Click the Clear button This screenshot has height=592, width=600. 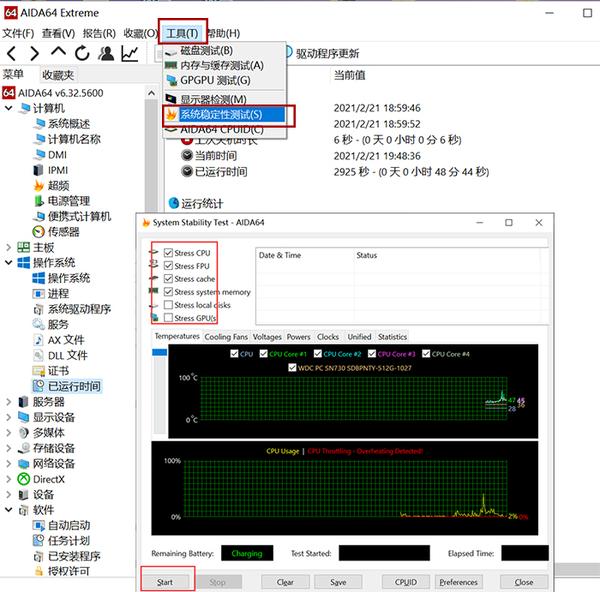[285, 582]
